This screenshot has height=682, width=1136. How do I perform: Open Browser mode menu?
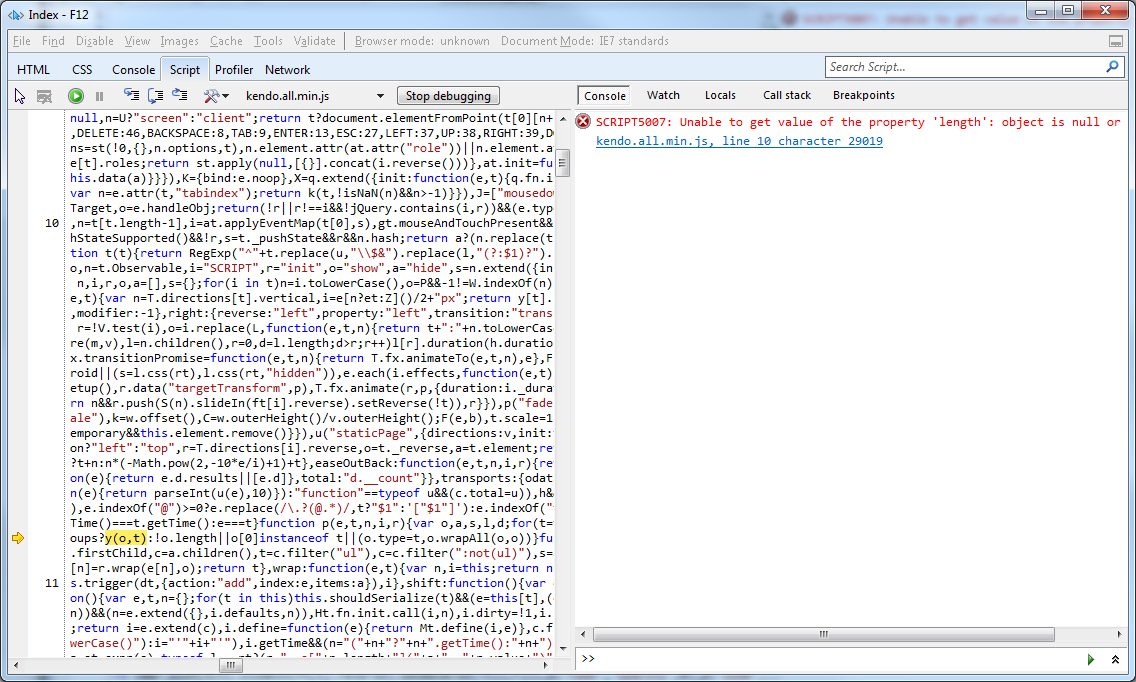click(x=422, y=41)
